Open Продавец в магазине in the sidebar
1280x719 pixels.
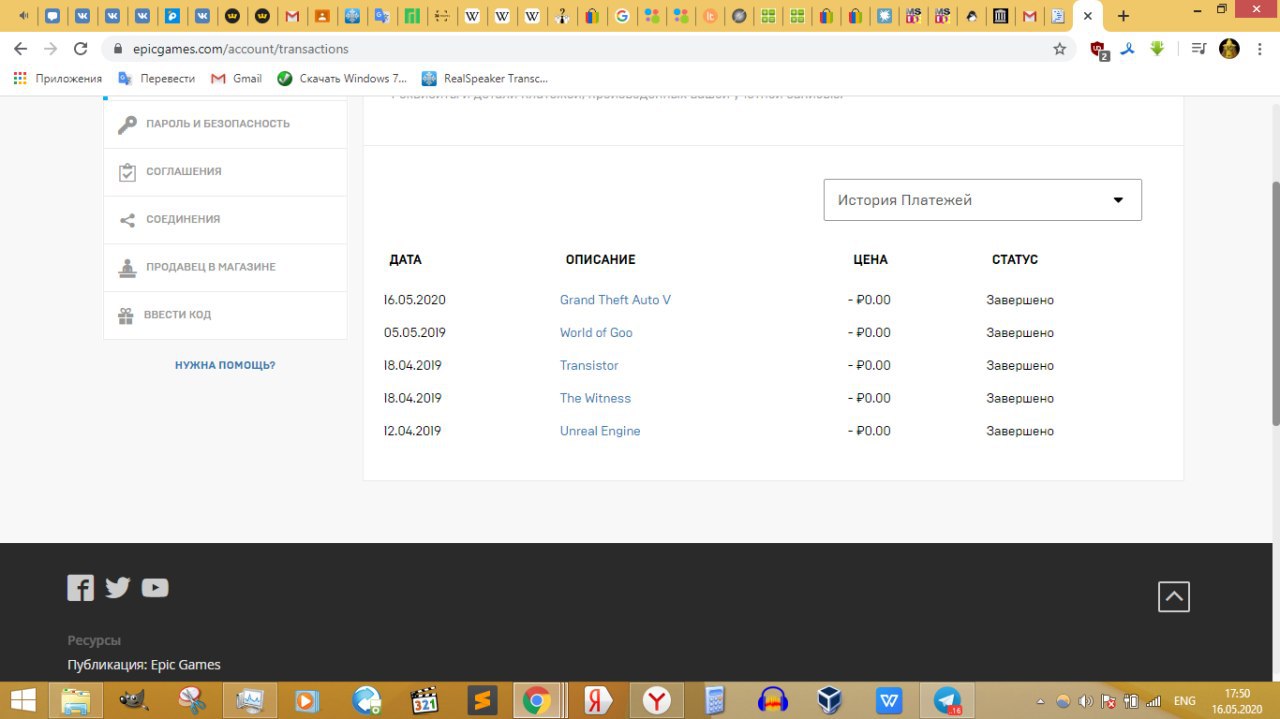point(225,268)
